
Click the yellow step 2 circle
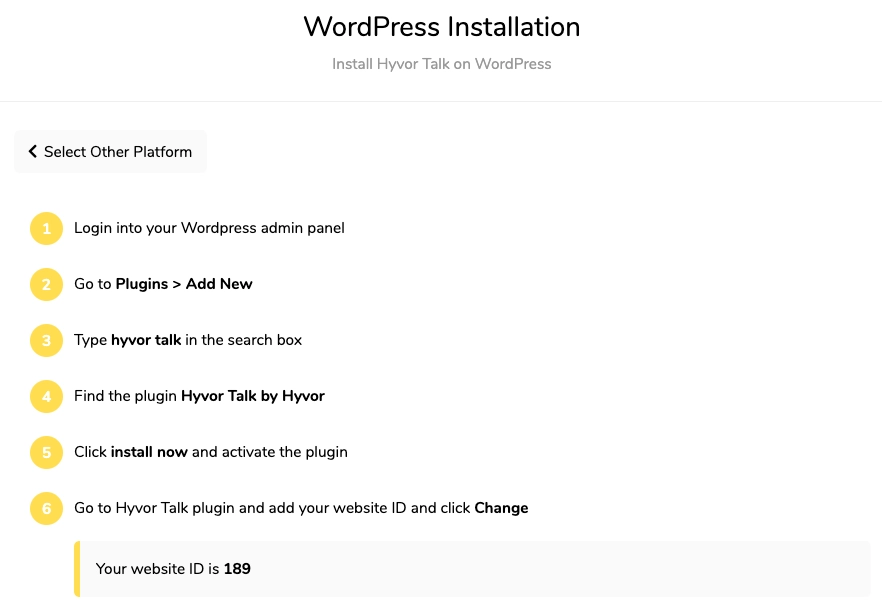point(46,285)
